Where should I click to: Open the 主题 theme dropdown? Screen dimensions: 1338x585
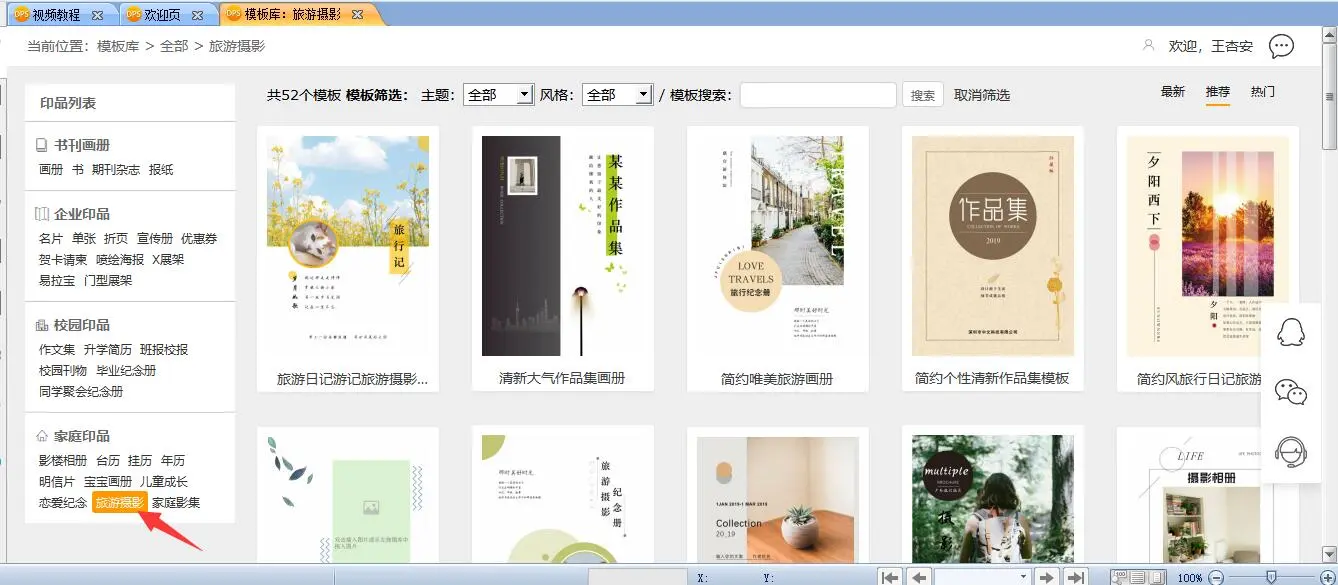[x=498, y=95]
